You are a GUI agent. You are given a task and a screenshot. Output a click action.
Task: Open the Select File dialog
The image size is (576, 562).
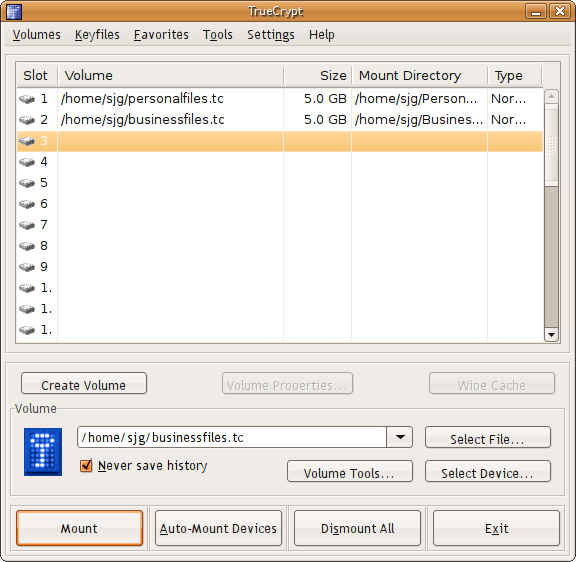pos(488,437)
